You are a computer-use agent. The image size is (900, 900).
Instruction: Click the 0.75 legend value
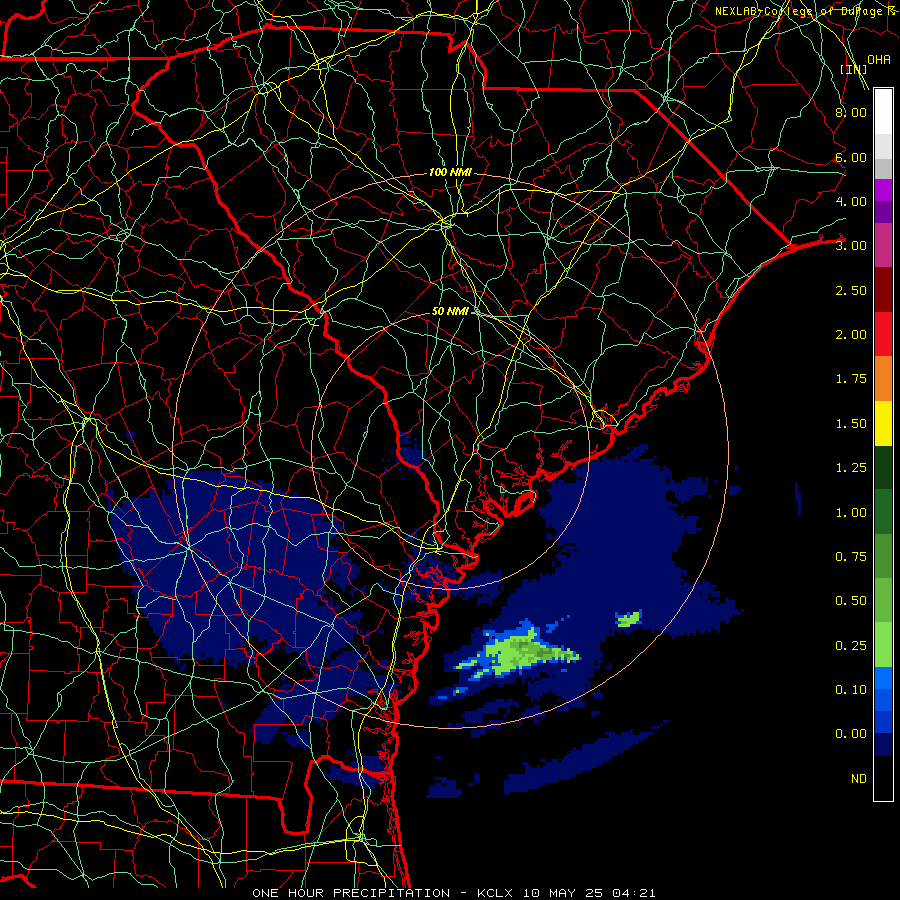[x=851, y=557]
